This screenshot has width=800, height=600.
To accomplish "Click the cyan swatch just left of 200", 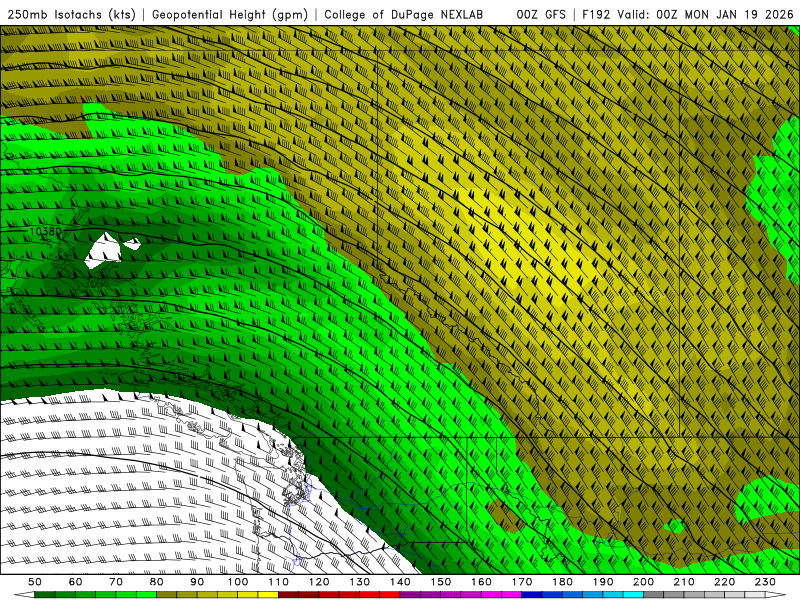I will pos(633,595).
